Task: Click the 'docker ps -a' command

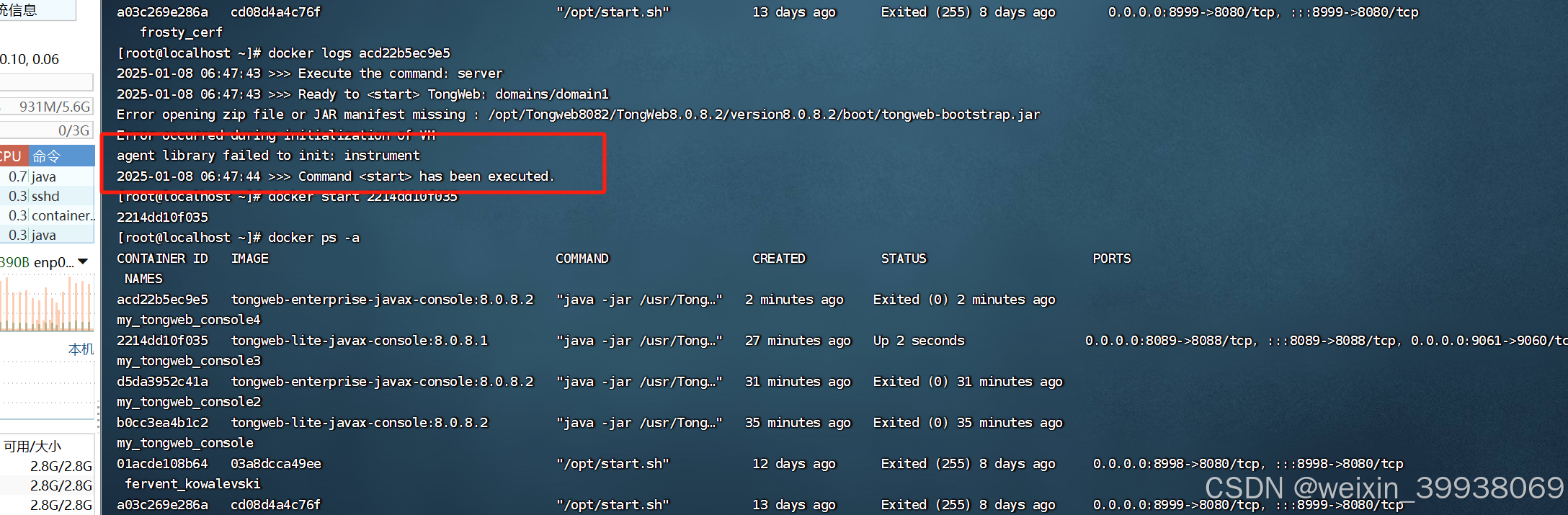Action: point(313,238)
